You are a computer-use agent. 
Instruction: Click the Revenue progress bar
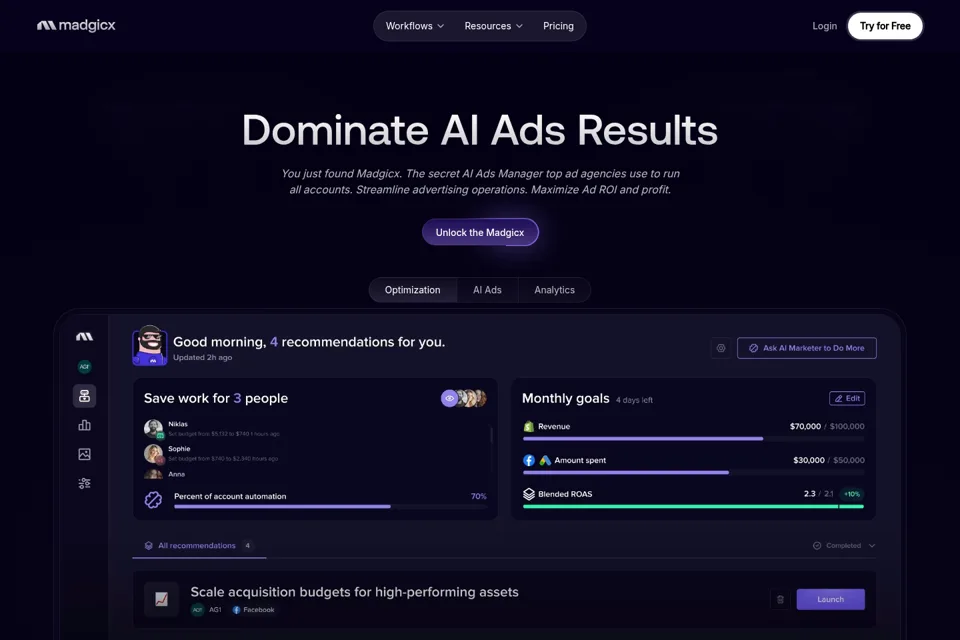coord(693,439)
